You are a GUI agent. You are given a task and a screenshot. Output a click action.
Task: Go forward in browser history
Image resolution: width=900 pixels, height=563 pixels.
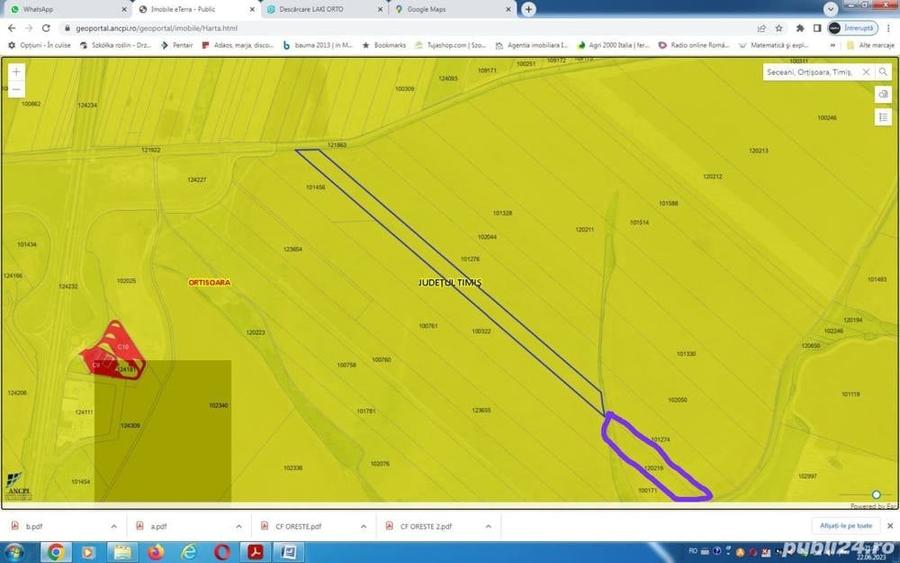tap(29, 28)
